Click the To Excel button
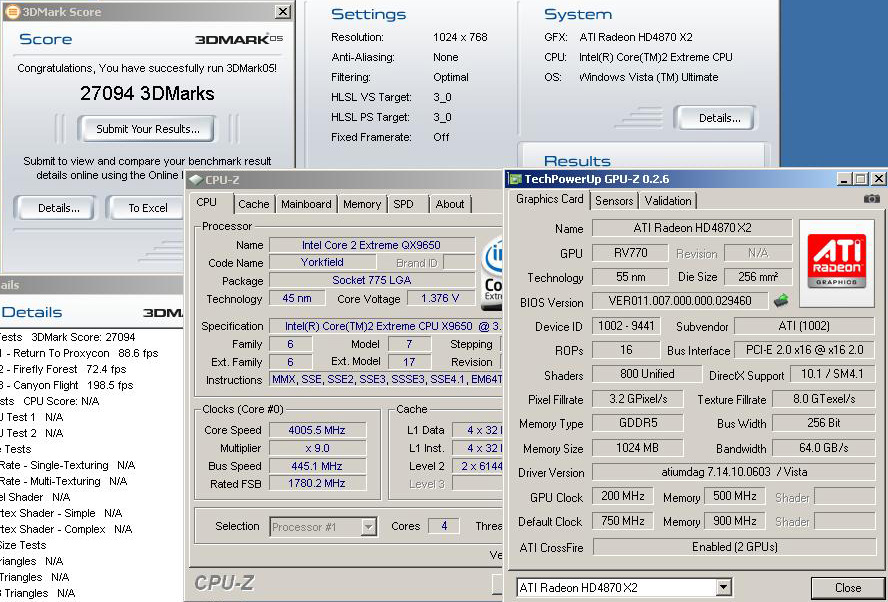Image resolution: width=888 pixels, height=602 pixels. coord(148,208)
